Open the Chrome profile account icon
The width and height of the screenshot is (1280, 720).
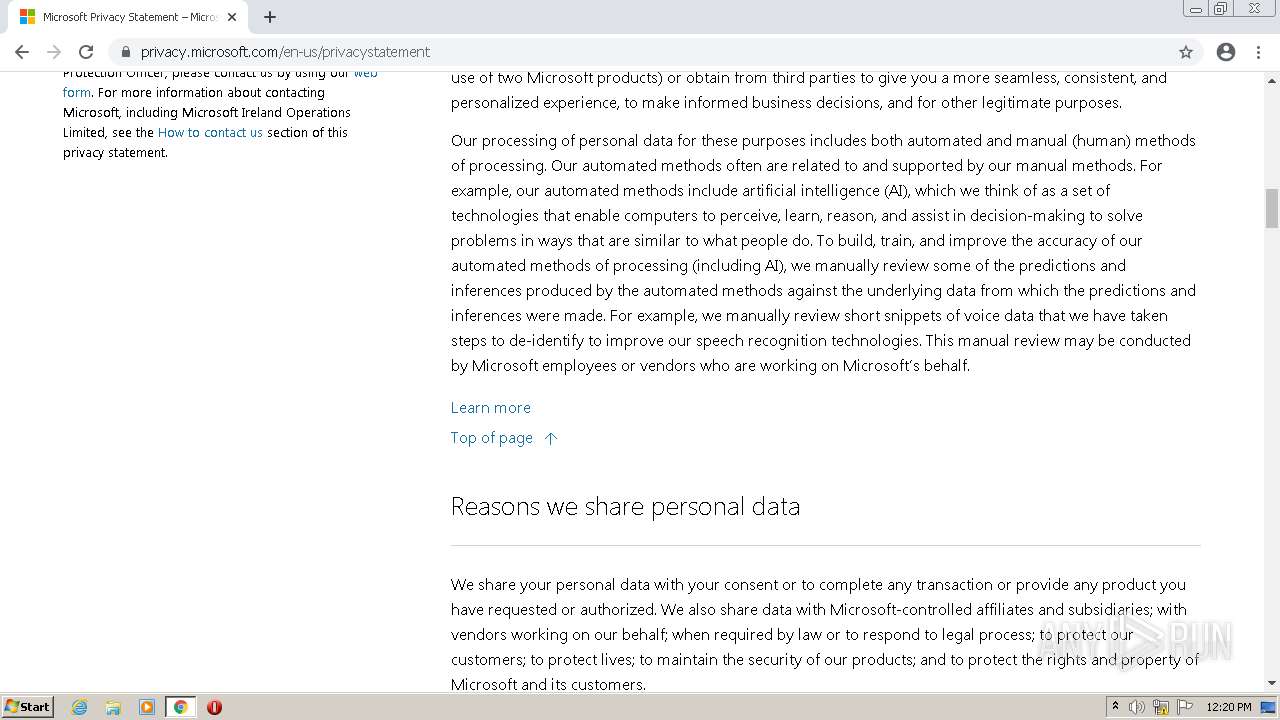tap(1226, 52)
